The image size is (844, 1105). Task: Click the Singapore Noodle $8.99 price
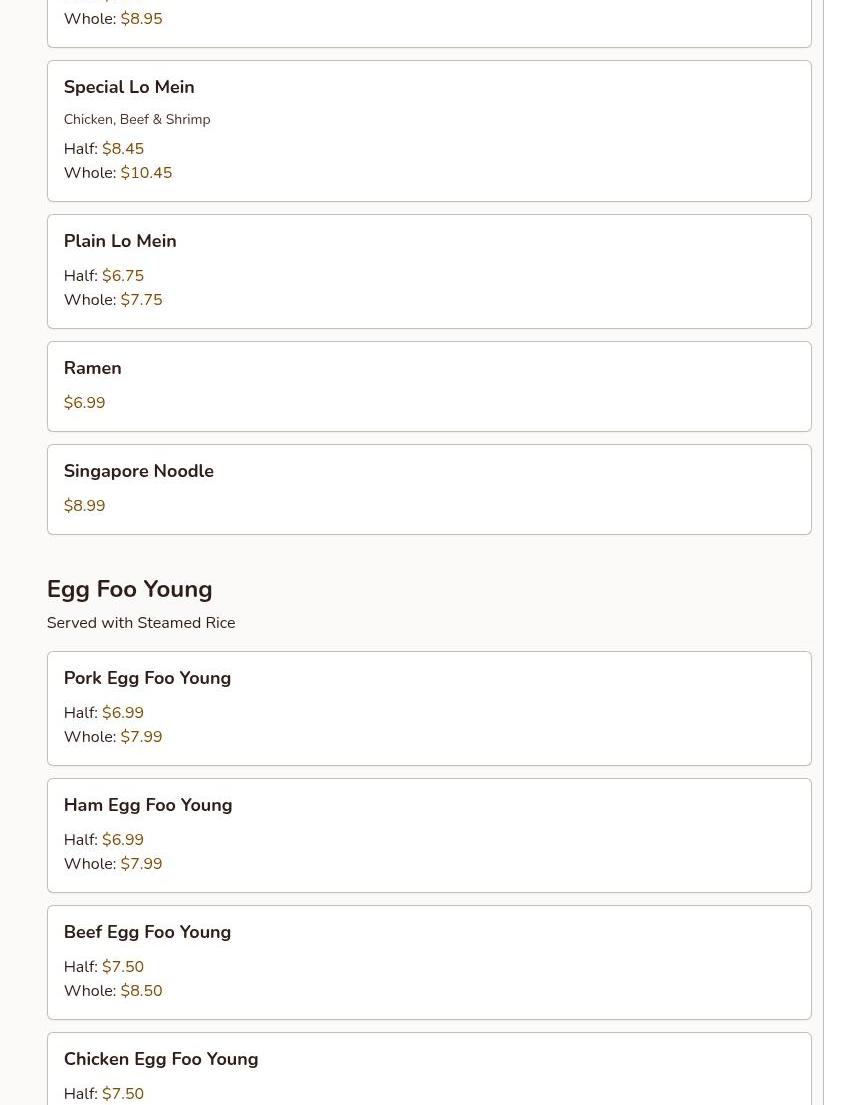pos(84,506)
